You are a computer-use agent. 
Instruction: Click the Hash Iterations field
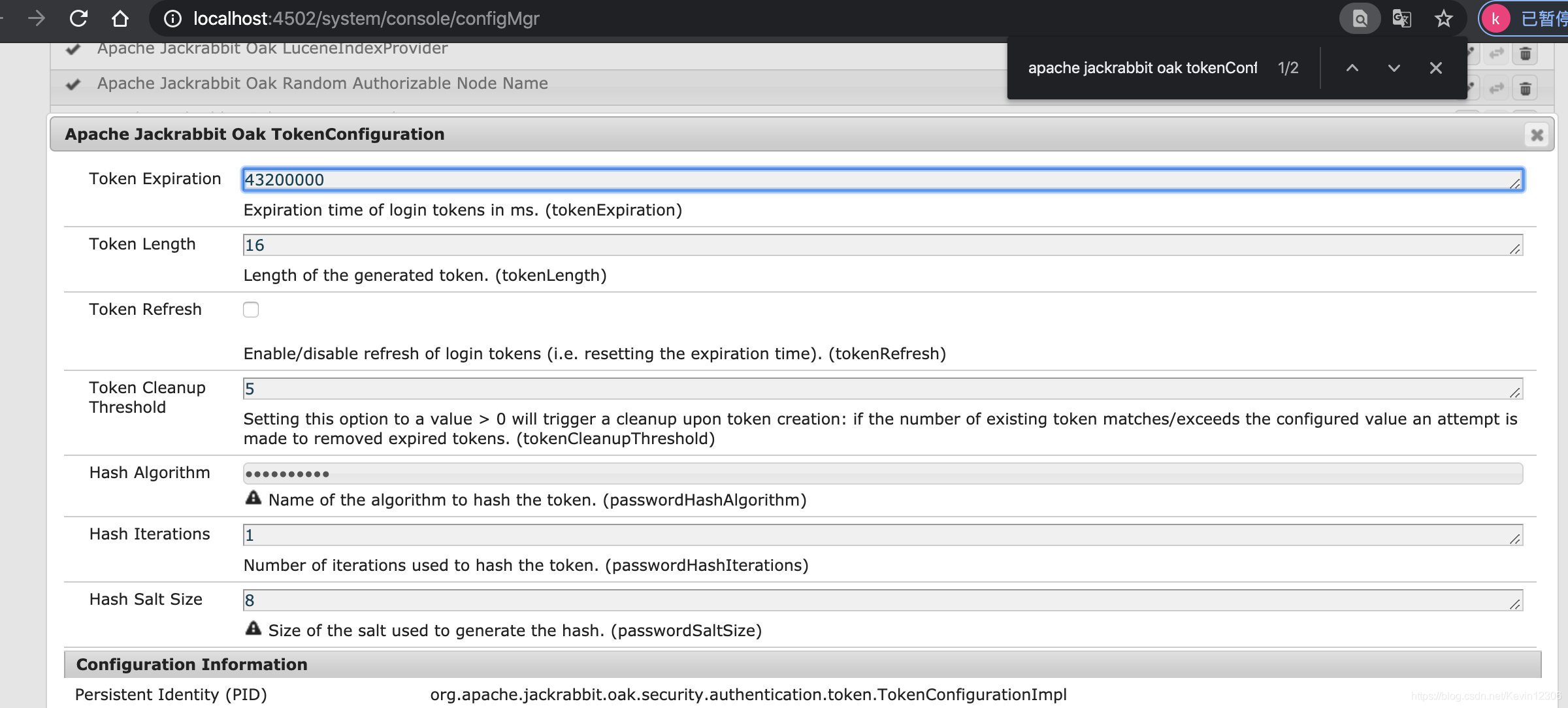pyautogui.click(x=883, y=535)
